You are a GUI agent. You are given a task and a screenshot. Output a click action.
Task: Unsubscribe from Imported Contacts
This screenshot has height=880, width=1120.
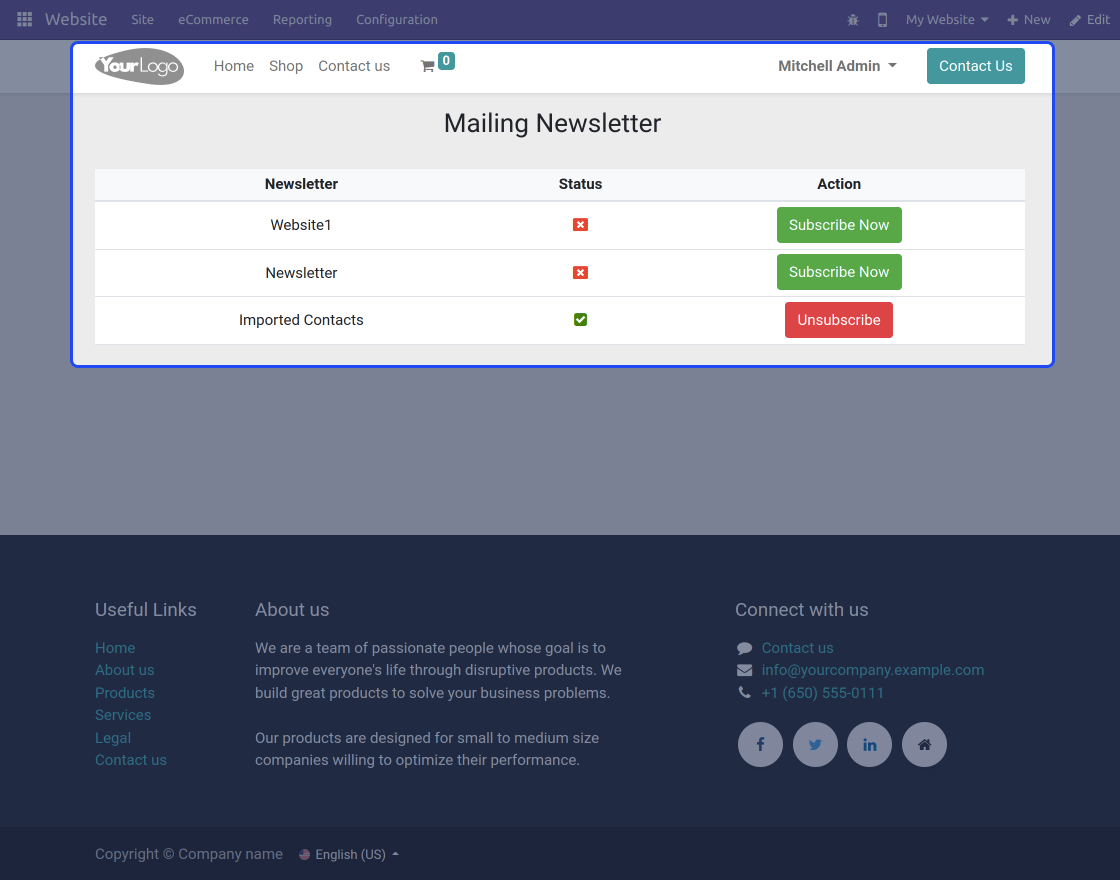[839, 320]
